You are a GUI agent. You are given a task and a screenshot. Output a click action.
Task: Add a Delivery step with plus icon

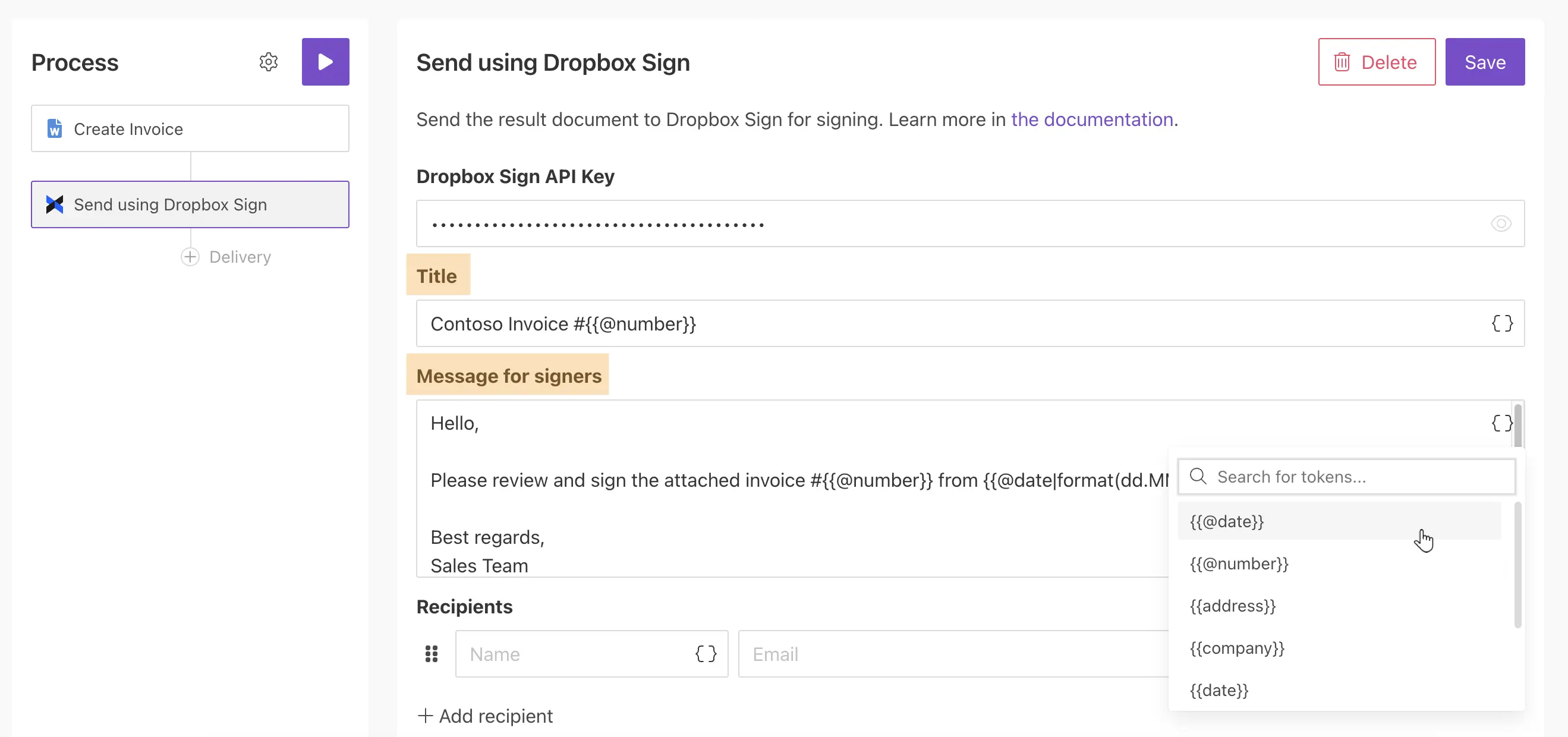click(x=190, y=257)
